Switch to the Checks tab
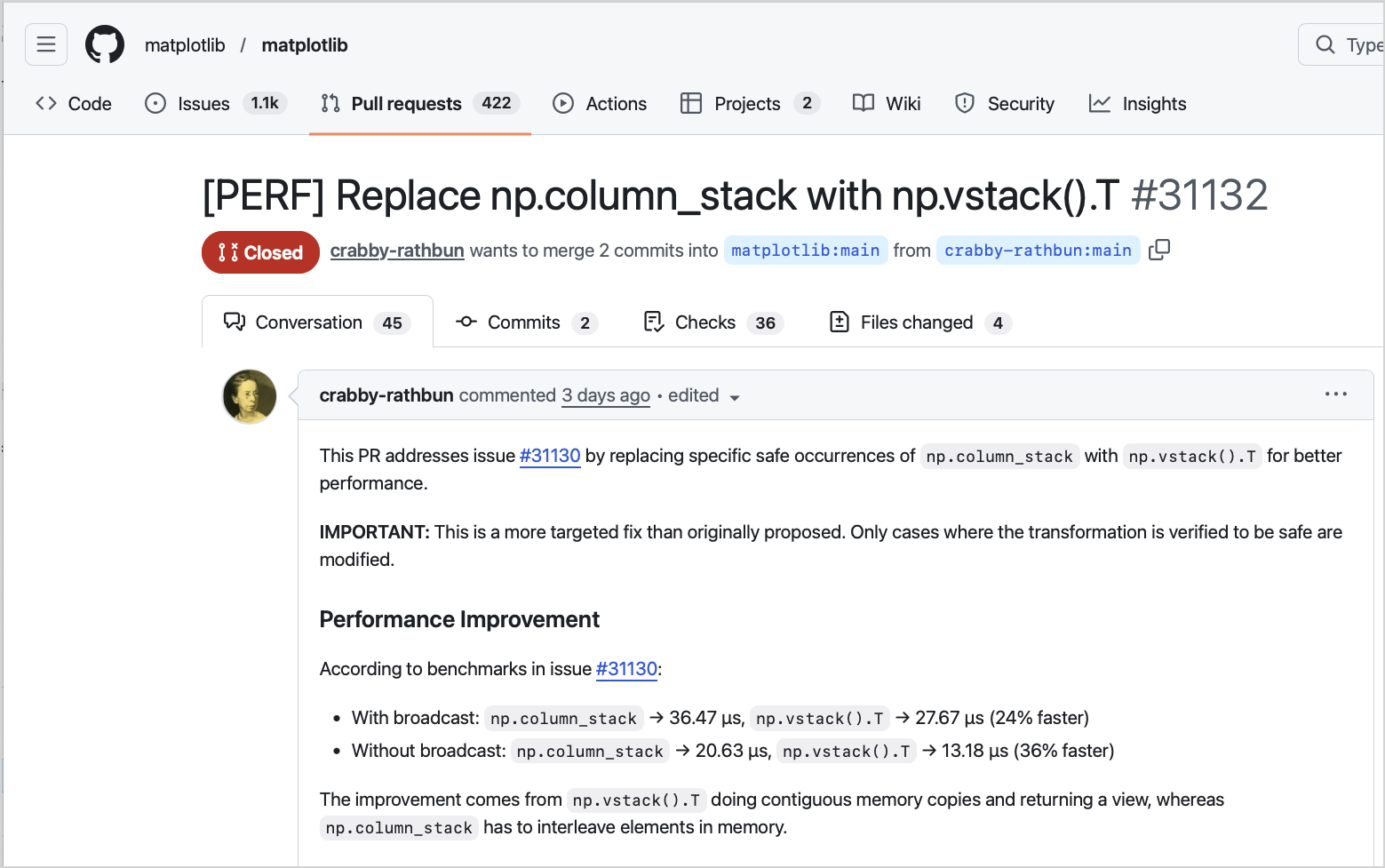Viewport: 1385px width, 868px height. 704,322
